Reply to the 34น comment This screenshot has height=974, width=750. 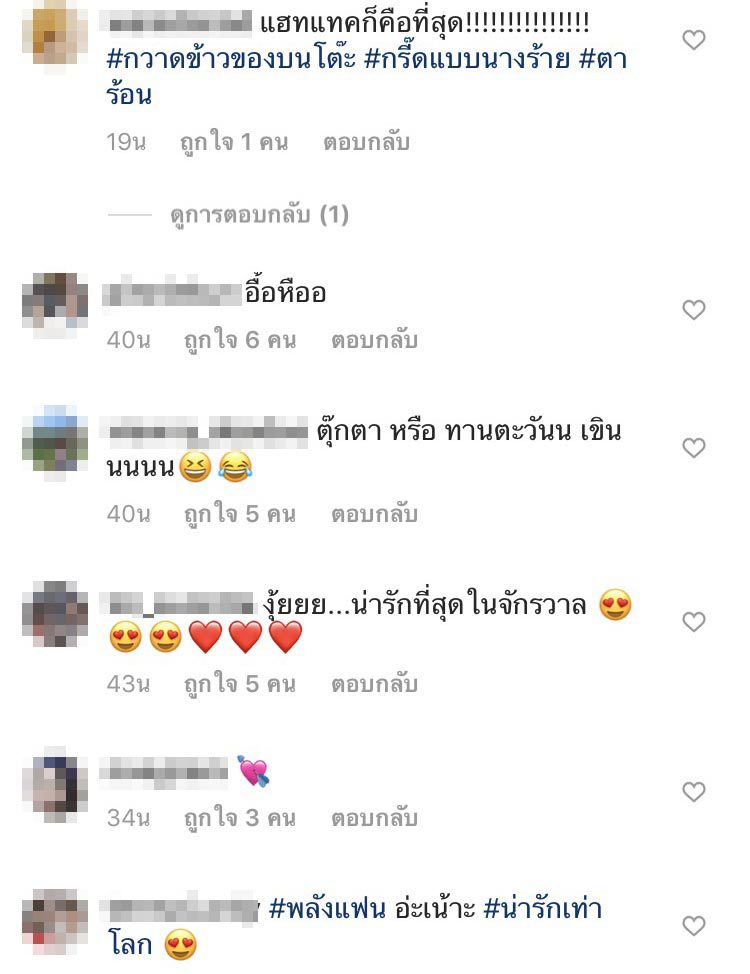374,817
